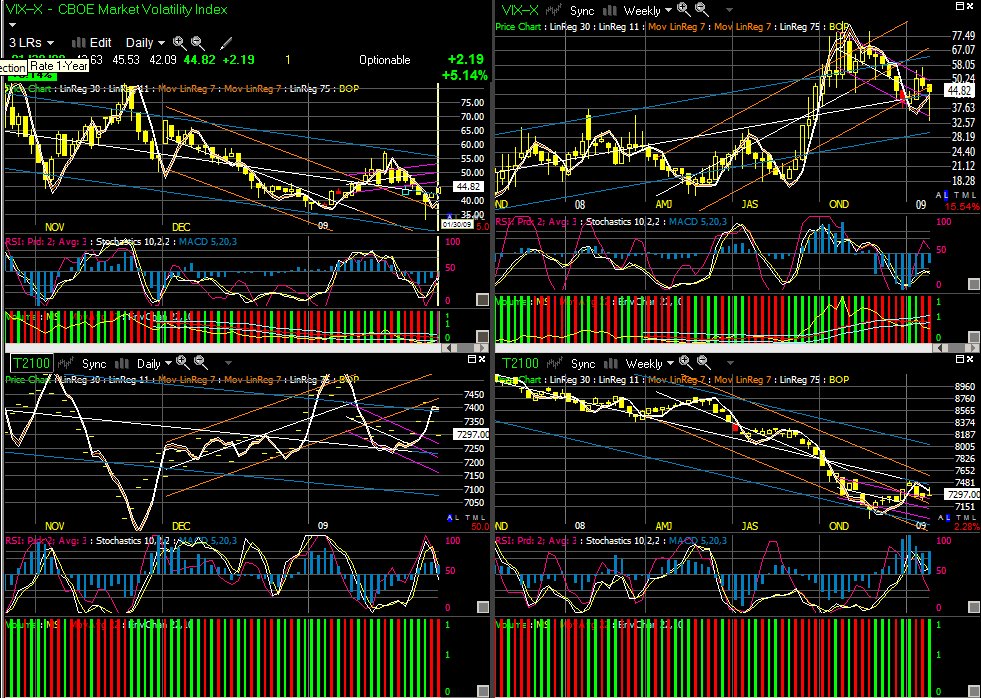Viewport: 981px width, 698px height.
Task: Click bars icon left of Daily in T2100 pane
Action: [x=122, y=363]
